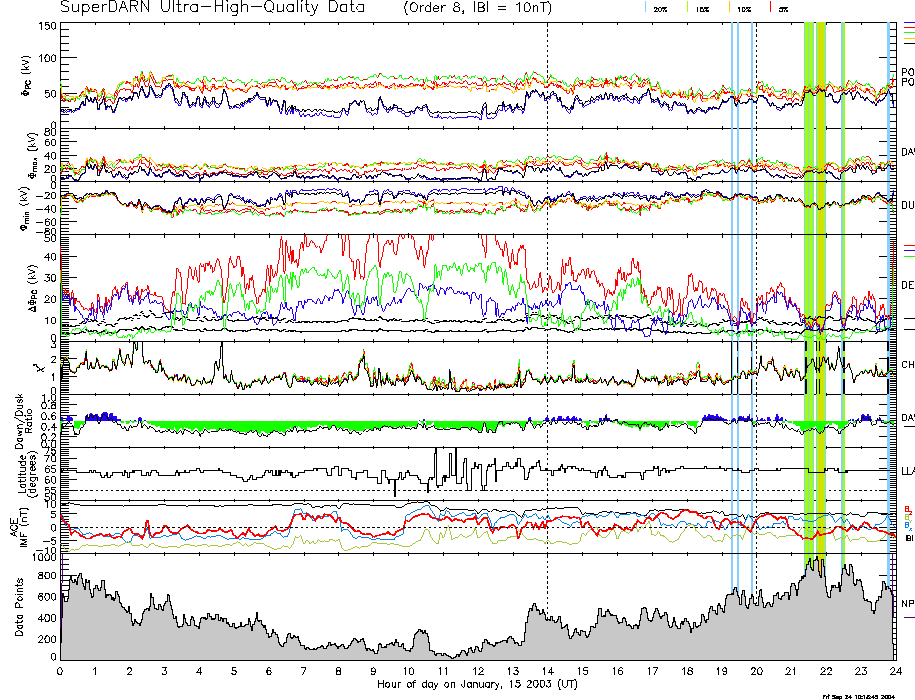The width and height of the screenshot is (915, 700).
Task: Click the light-blue 20% legend line
Action: pos(645,7)
